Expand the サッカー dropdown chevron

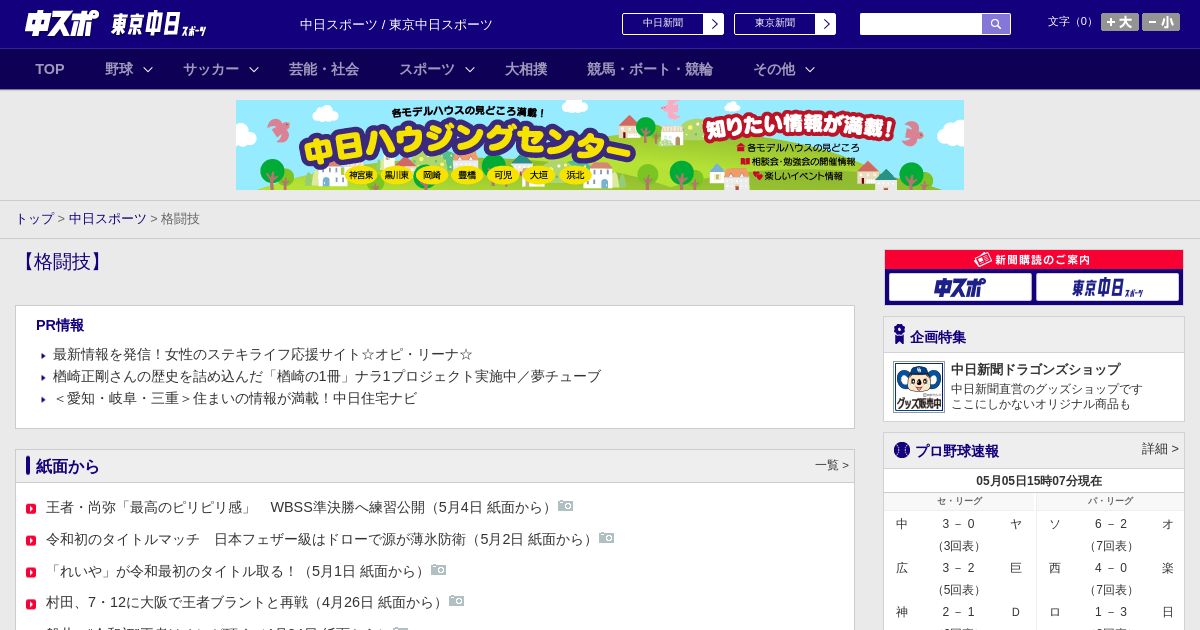pos(254,69)
